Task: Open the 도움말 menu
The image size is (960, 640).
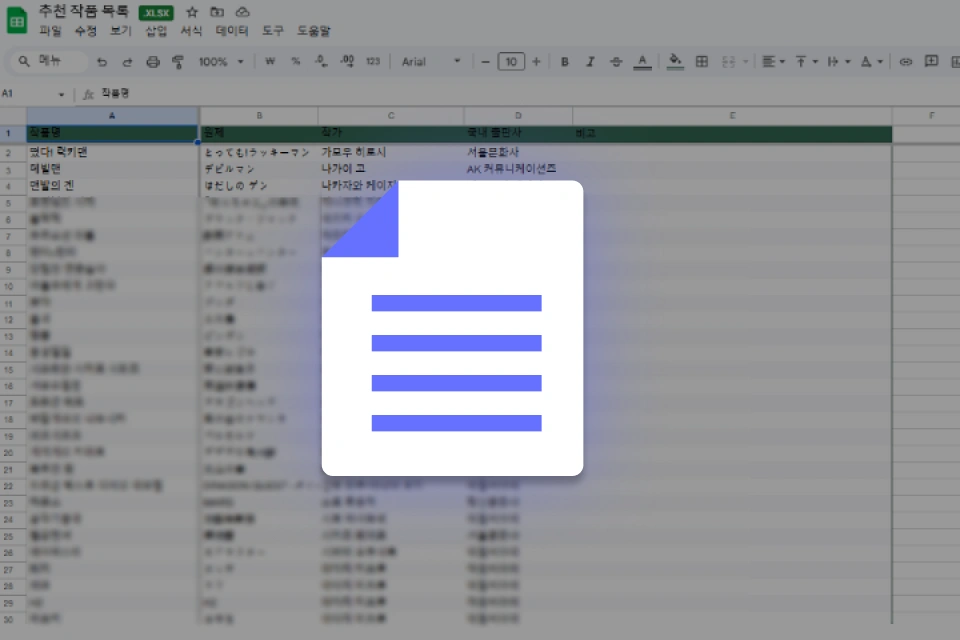Action: pos(313,31)
